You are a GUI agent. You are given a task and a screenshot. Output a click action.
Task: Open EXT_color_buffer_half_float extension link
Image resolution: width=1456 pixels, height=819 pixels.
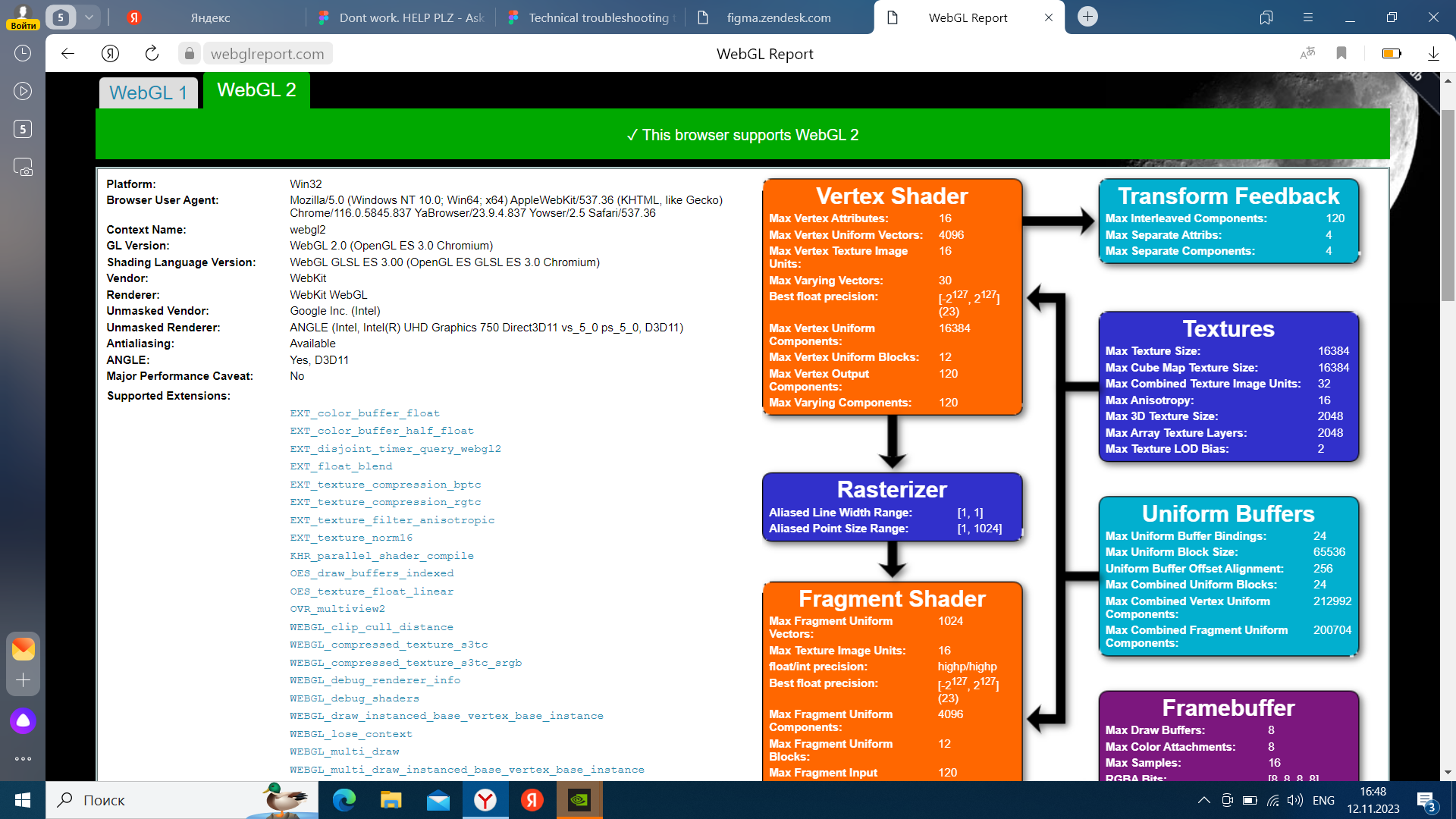point(381,431)
